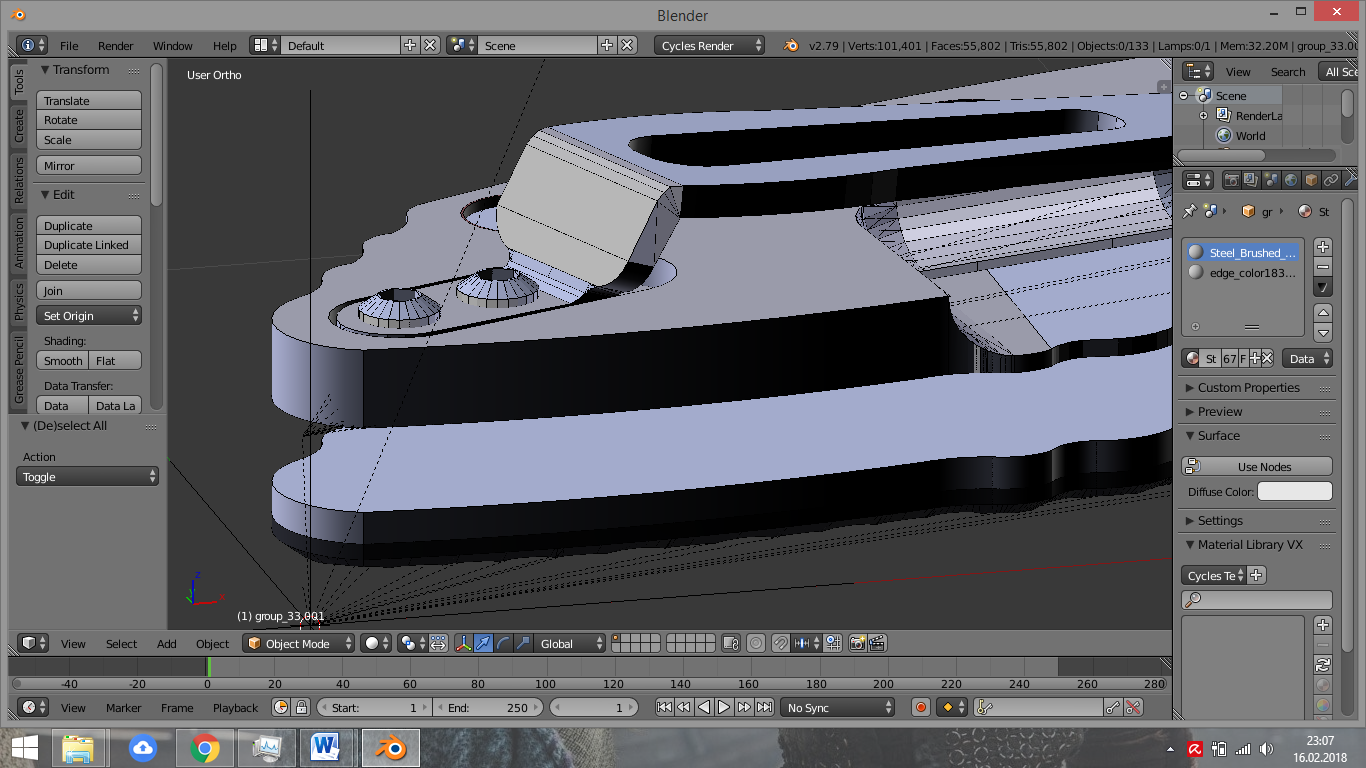Screen dimensions: 1366x768
Task: Open the Render menu
Action: [116, 45]
